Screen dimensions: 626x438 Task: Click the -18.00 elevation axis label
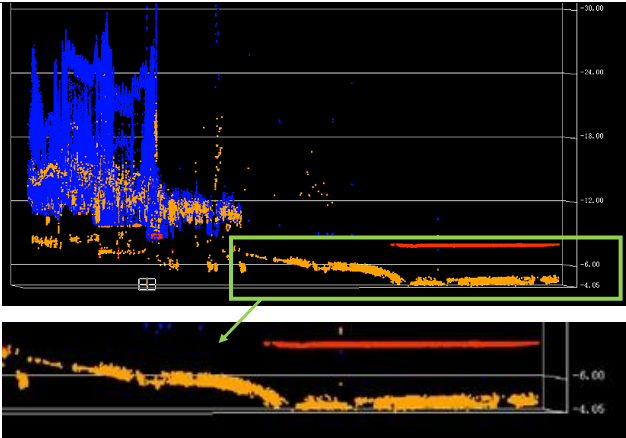click(x=592, y=136)
